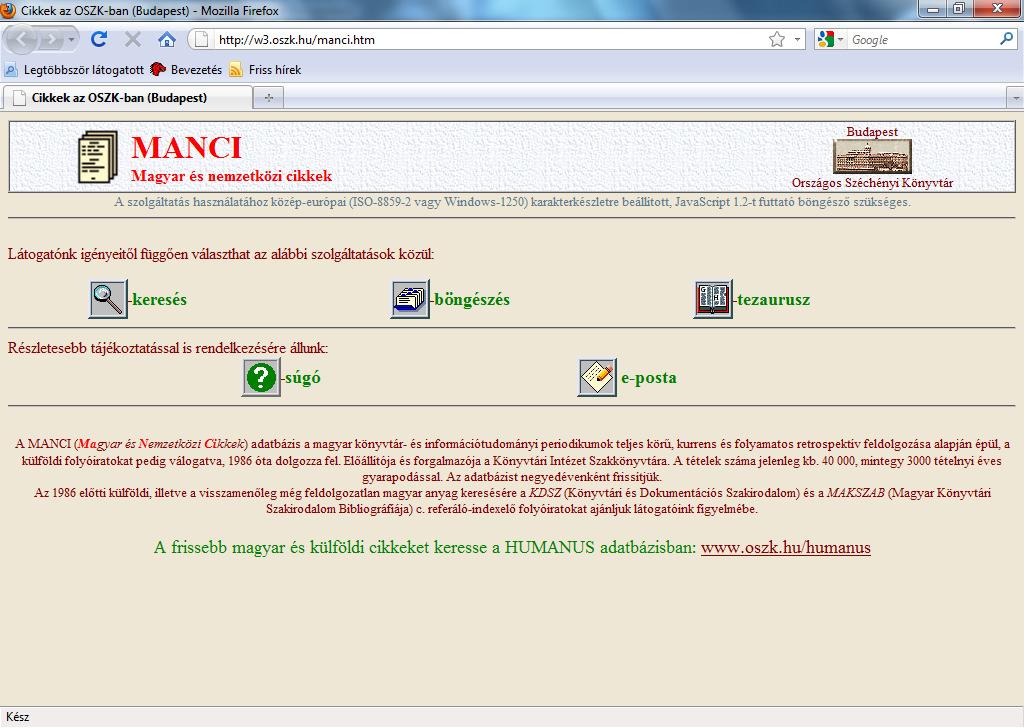Click the Google search engine icon
Image resolution: width=1024 pixels, height=728 pixels.
click(x=825, y=40)
